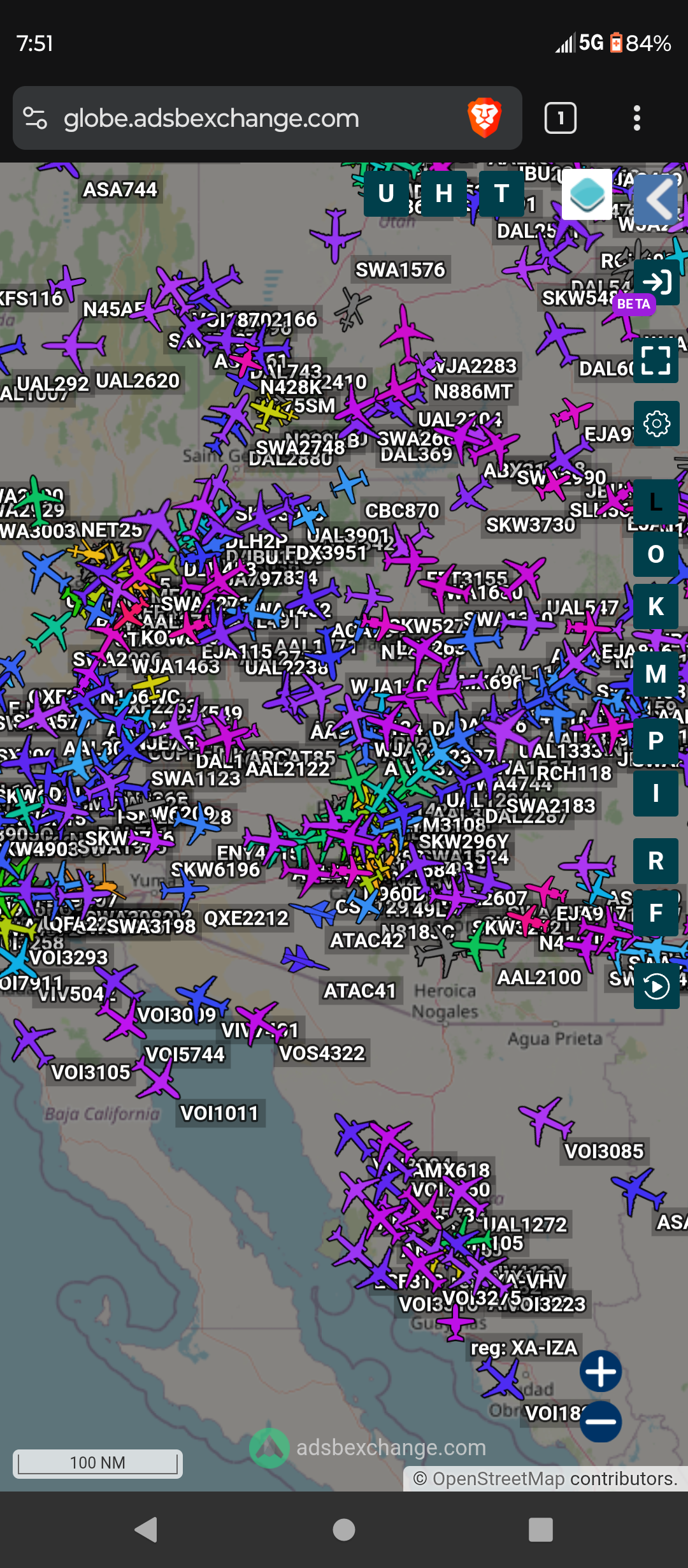
Task: Select flight label UAL2620
Action: click(138, 381)
